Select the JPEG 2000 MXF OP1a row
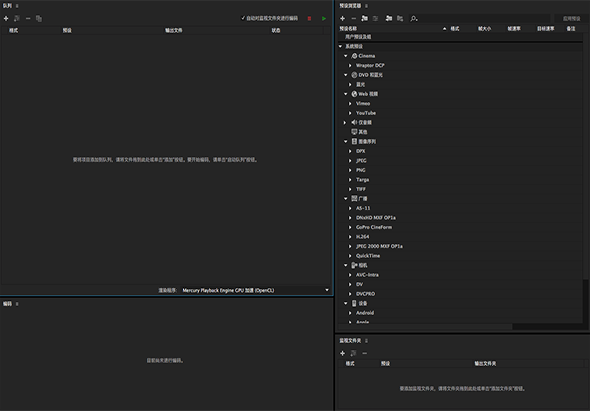 [460, 246]
